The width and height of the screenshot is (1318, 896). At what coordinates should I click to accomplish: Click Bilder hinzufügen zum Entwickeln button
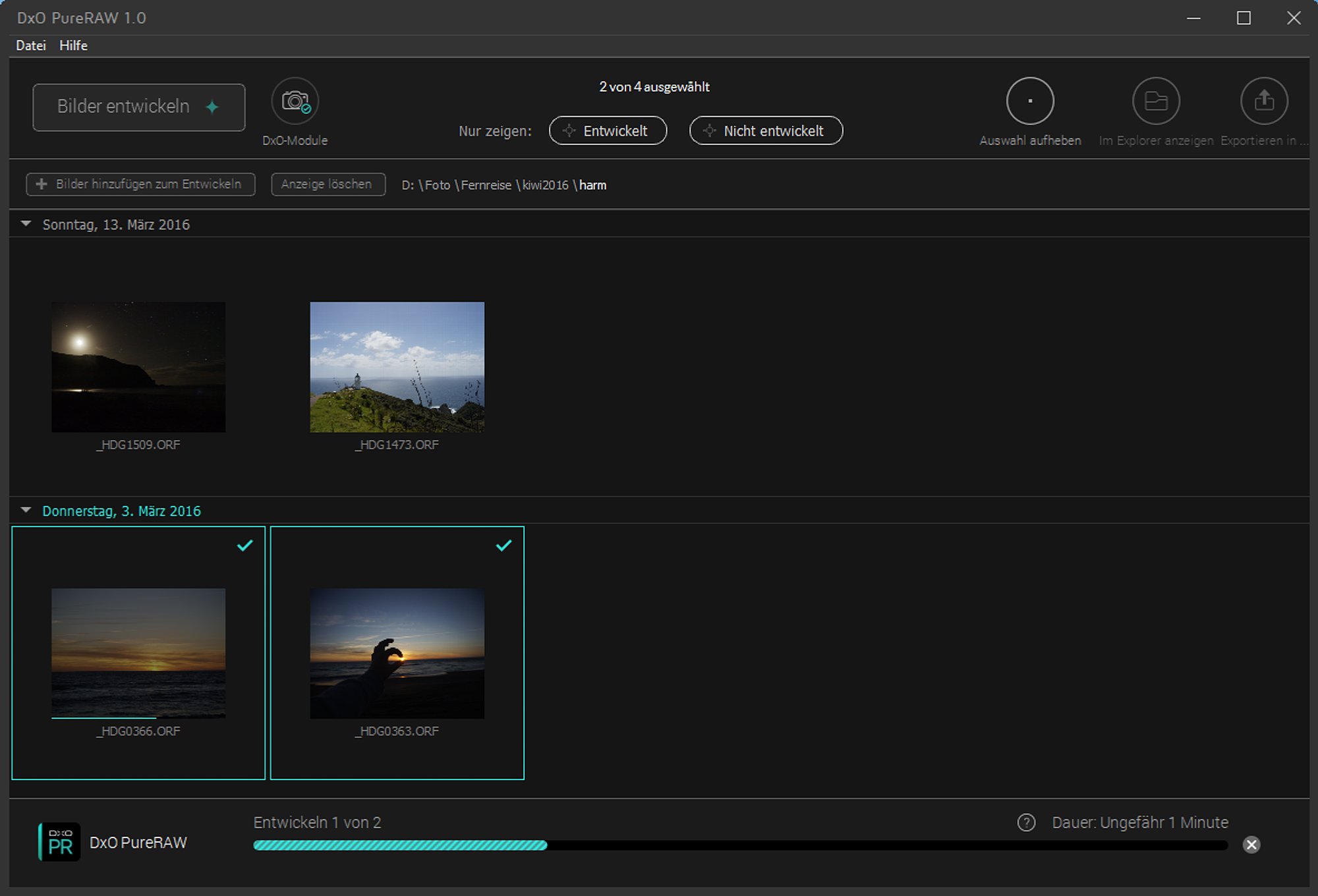tap(140, 184)
